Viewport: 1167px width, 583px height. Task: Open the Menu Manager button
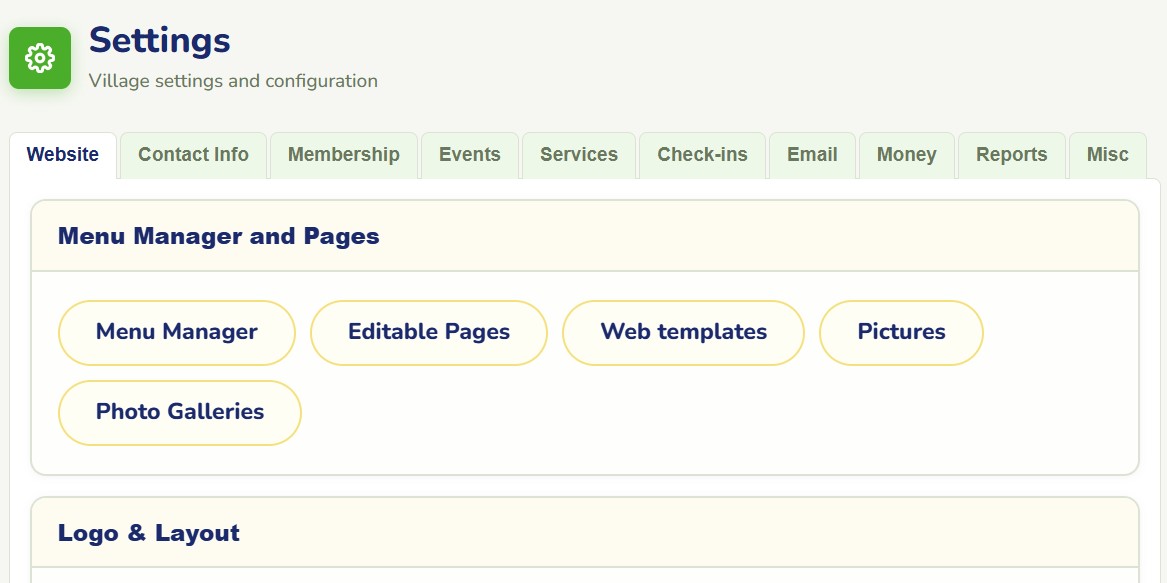coord(177,333)
